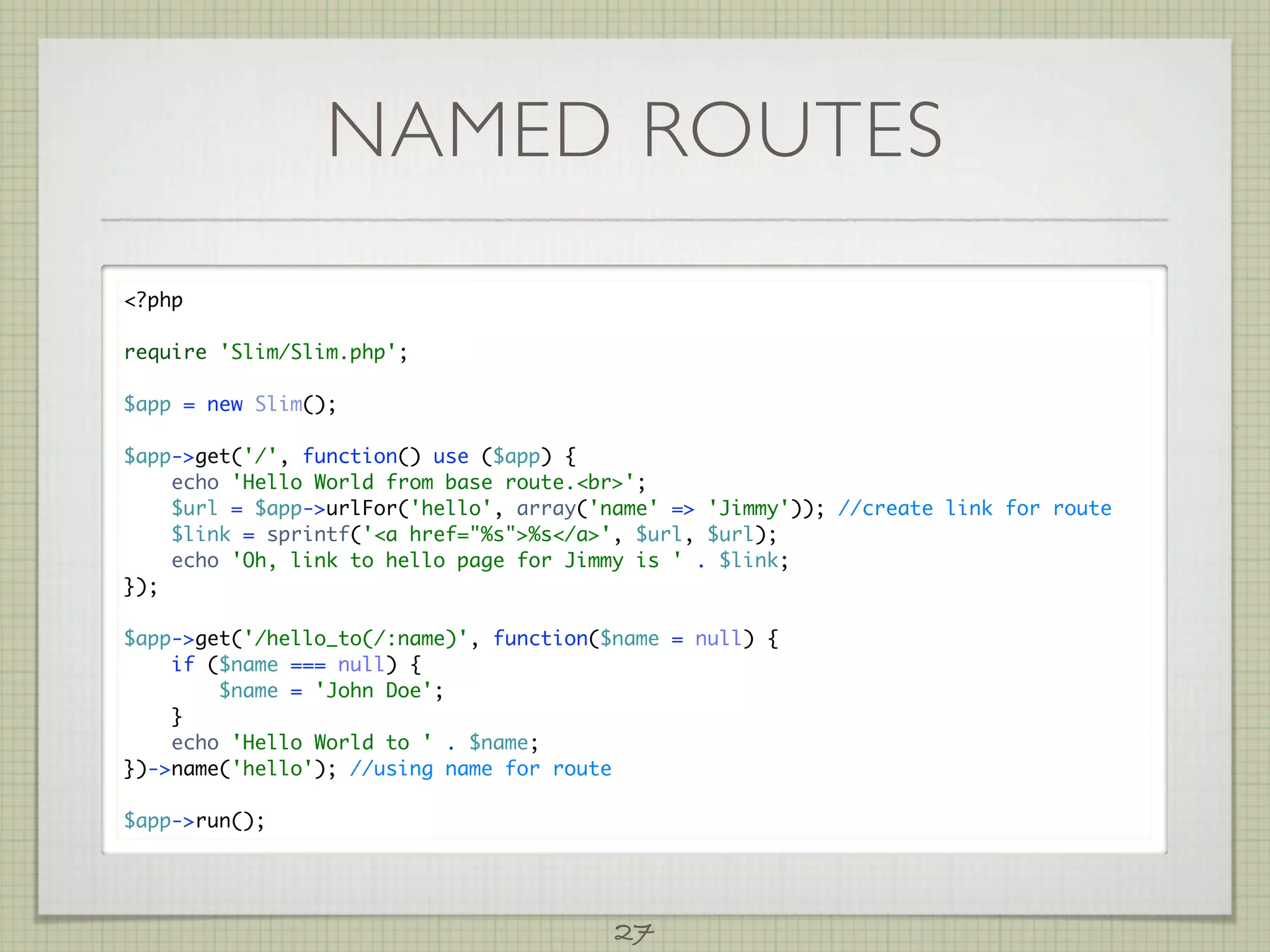Click the '//using name for route' comment
1270x952 pixels.
tap(481, 769)
